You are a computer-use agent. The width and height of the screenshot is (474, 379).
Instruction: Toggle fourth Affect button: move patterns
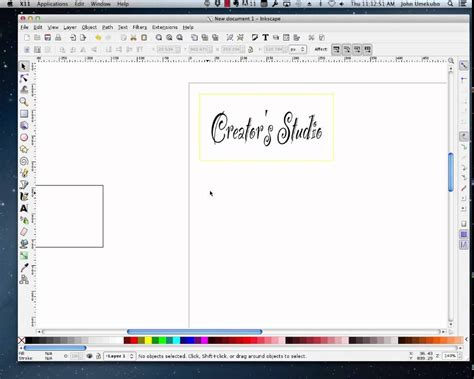coord(367,50)
